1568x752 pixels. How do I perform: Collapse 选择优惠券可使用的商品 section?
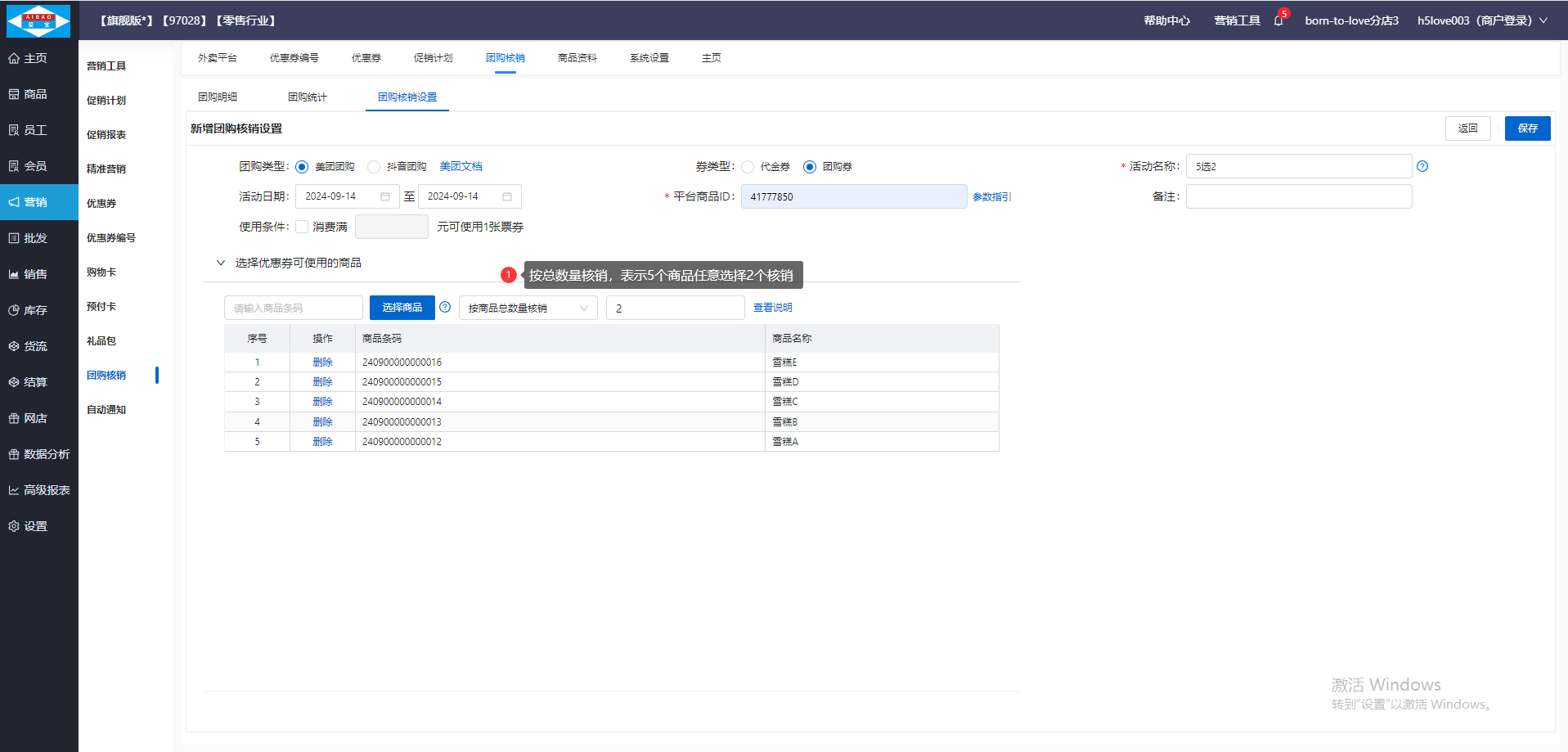pyautogui.click(x=220, y=263)
